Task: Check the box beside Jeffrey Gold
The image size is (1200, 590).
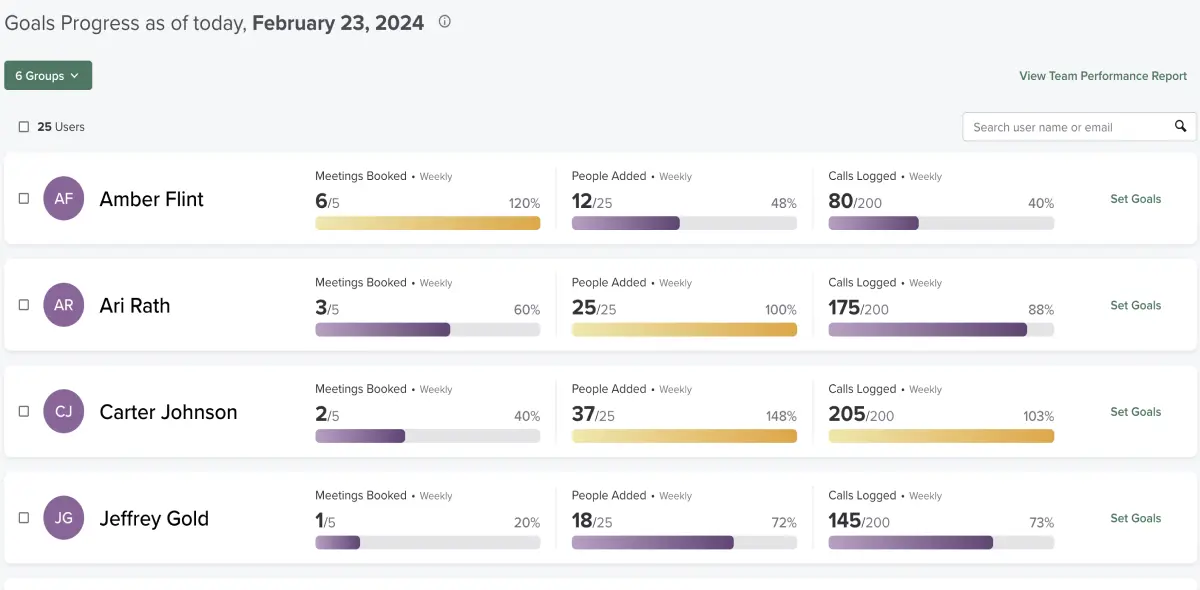Action: (x=24, y=518)
